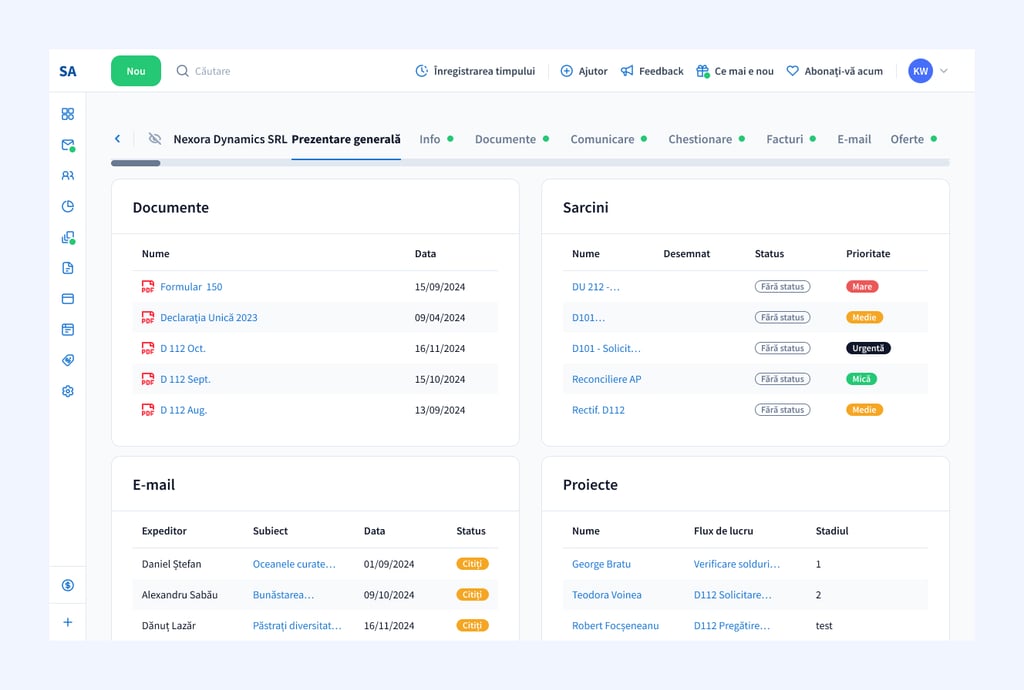Toggle the crossed-eye visibility icon

tap(154, 139)
